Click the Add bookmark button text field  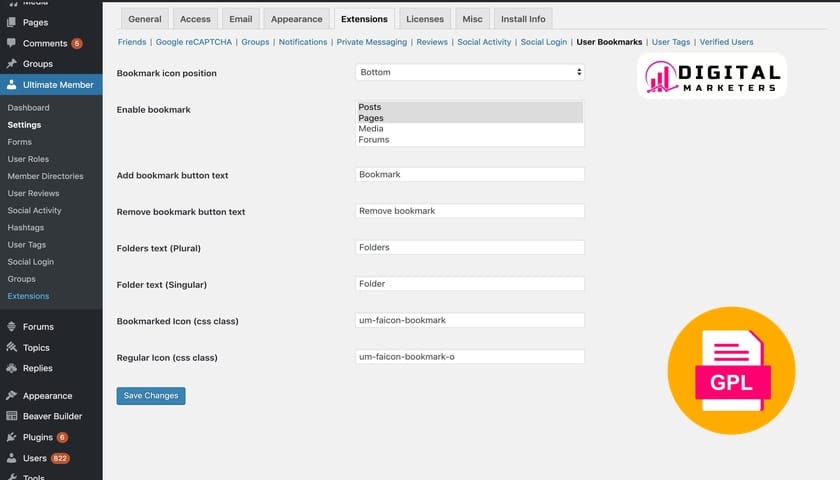tap(470, 175)
